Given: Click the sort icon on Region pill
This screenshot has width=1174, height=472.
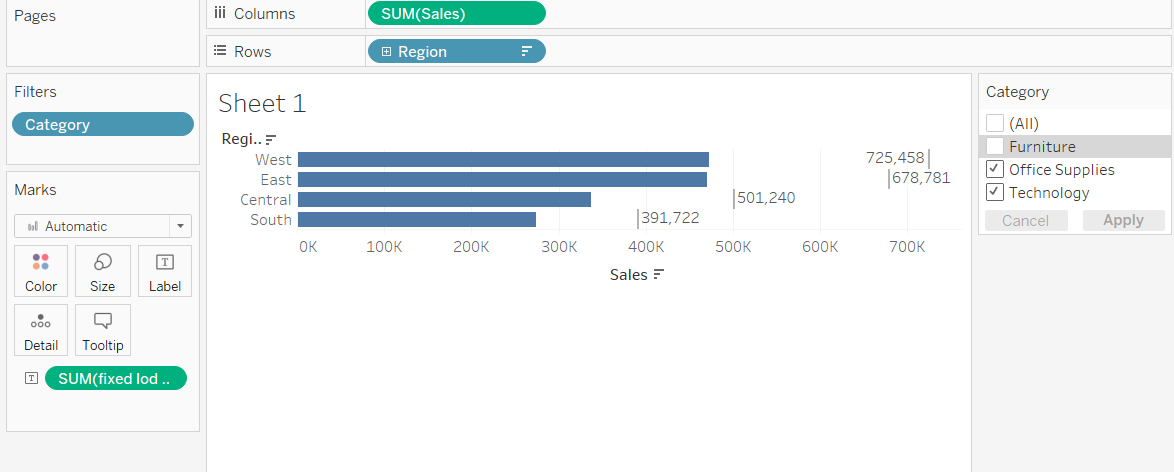Looking at the screenshot, I should [526, 52].
